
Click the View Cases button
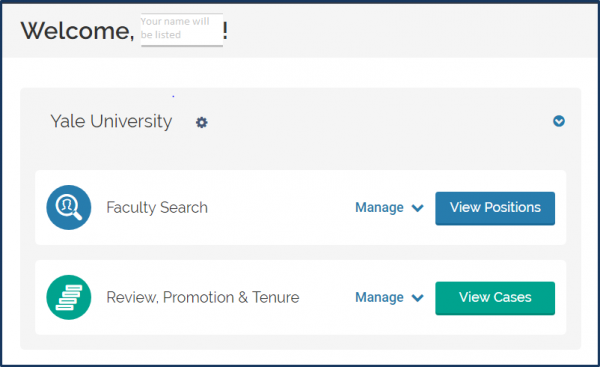[495, 298]
